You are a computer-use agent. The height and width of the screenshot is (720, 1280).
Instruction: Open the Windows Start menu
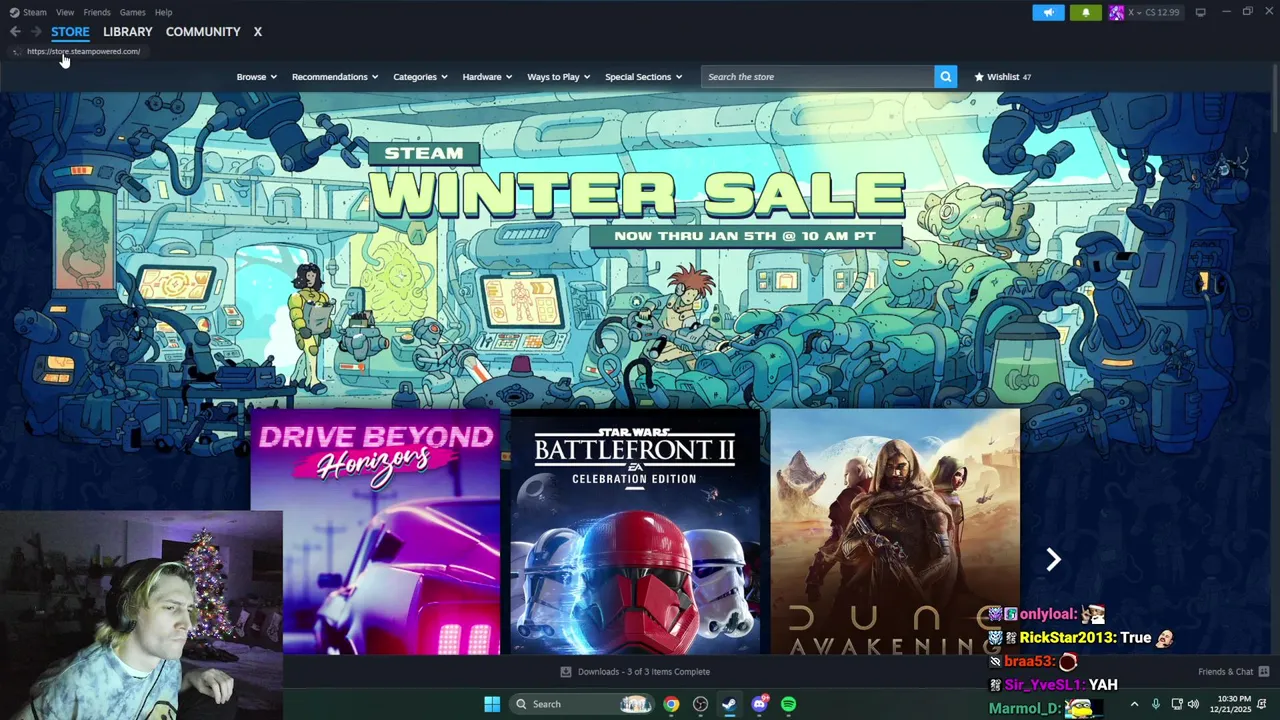(x=492, y=704)
